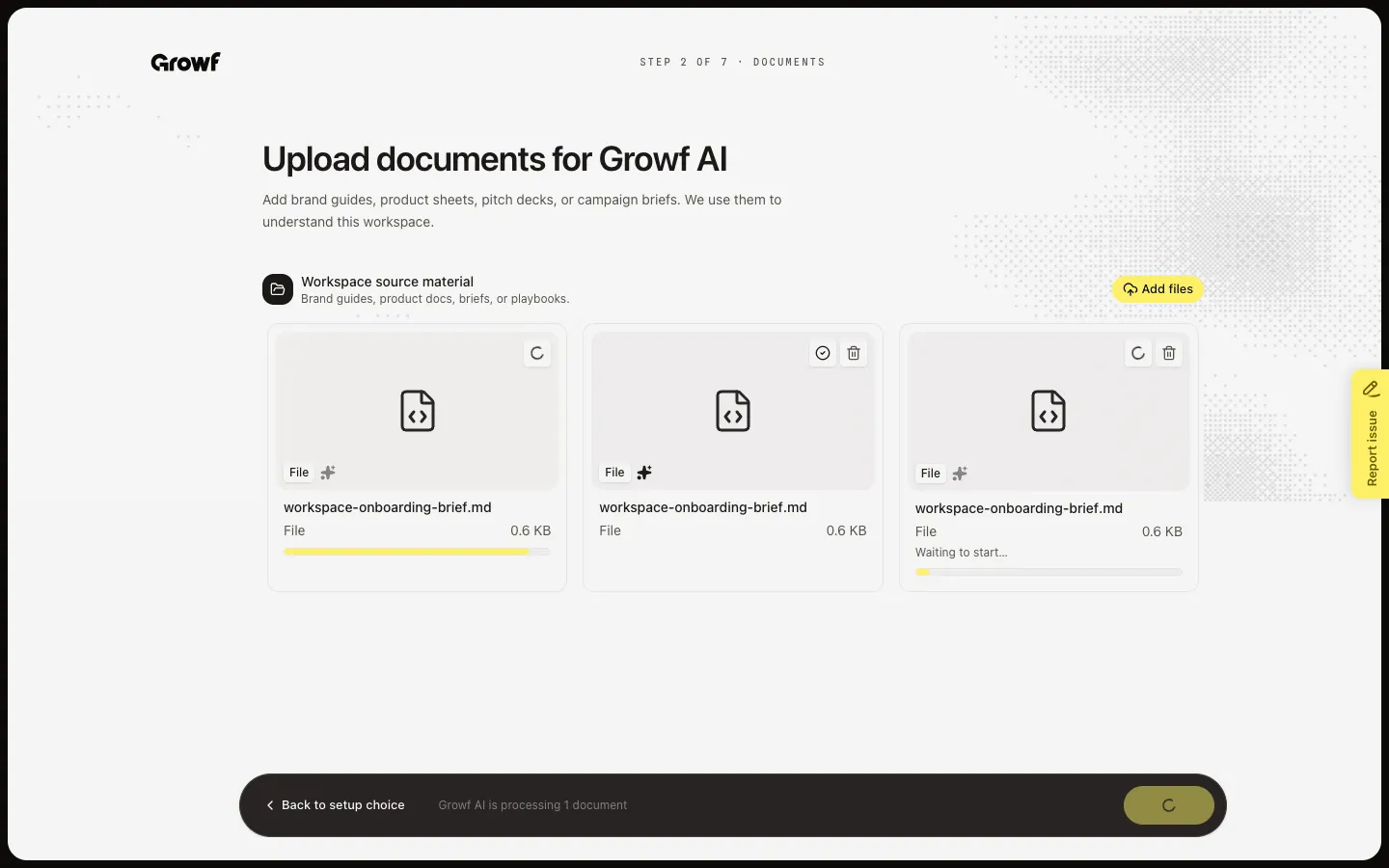This screenshot has height=868, width=1389.
Task: Click the spinner icon on the Waiting to start card
Action: pos(1138,353)
